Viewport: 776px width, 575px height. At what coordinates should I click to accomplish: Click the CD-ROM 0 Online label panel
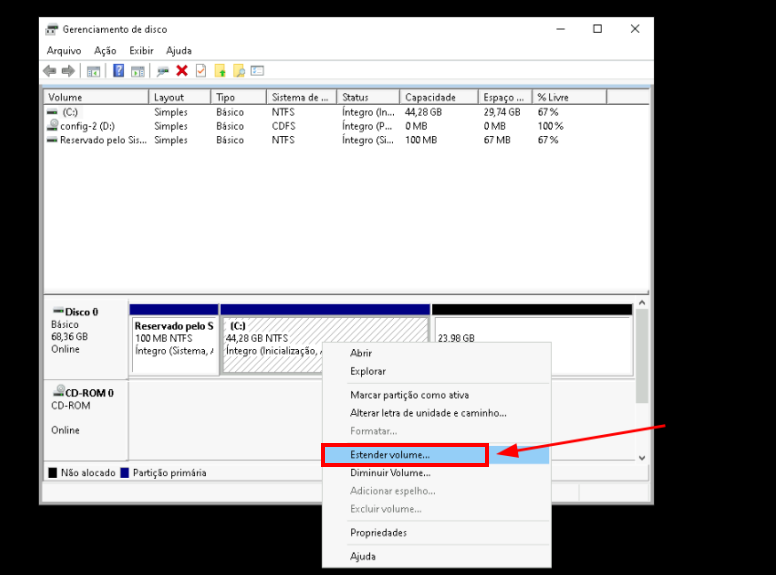click(x=86, y=420)
